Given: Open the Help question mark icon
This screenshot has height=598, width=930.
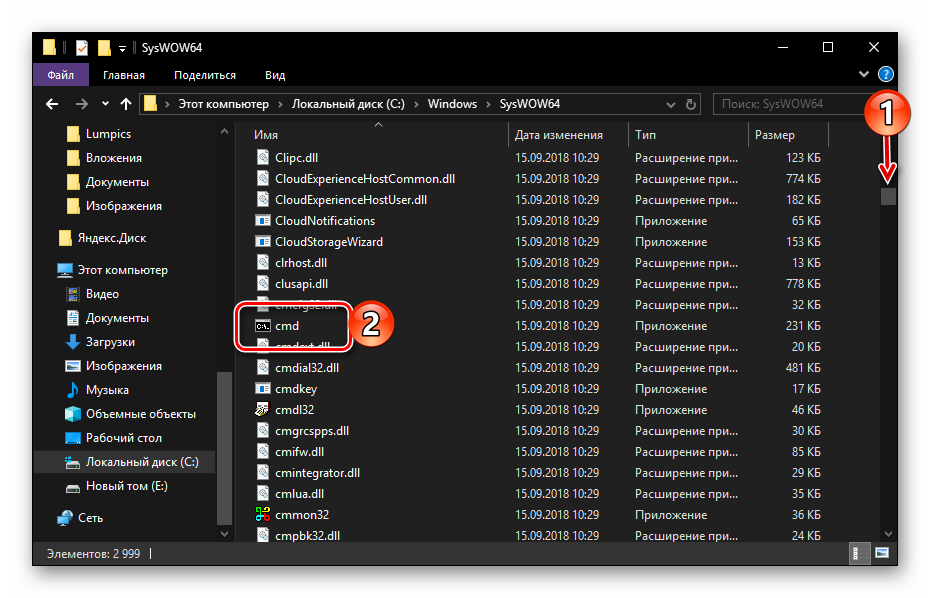Looking at the screenshot, I should [x=886, y=74].
